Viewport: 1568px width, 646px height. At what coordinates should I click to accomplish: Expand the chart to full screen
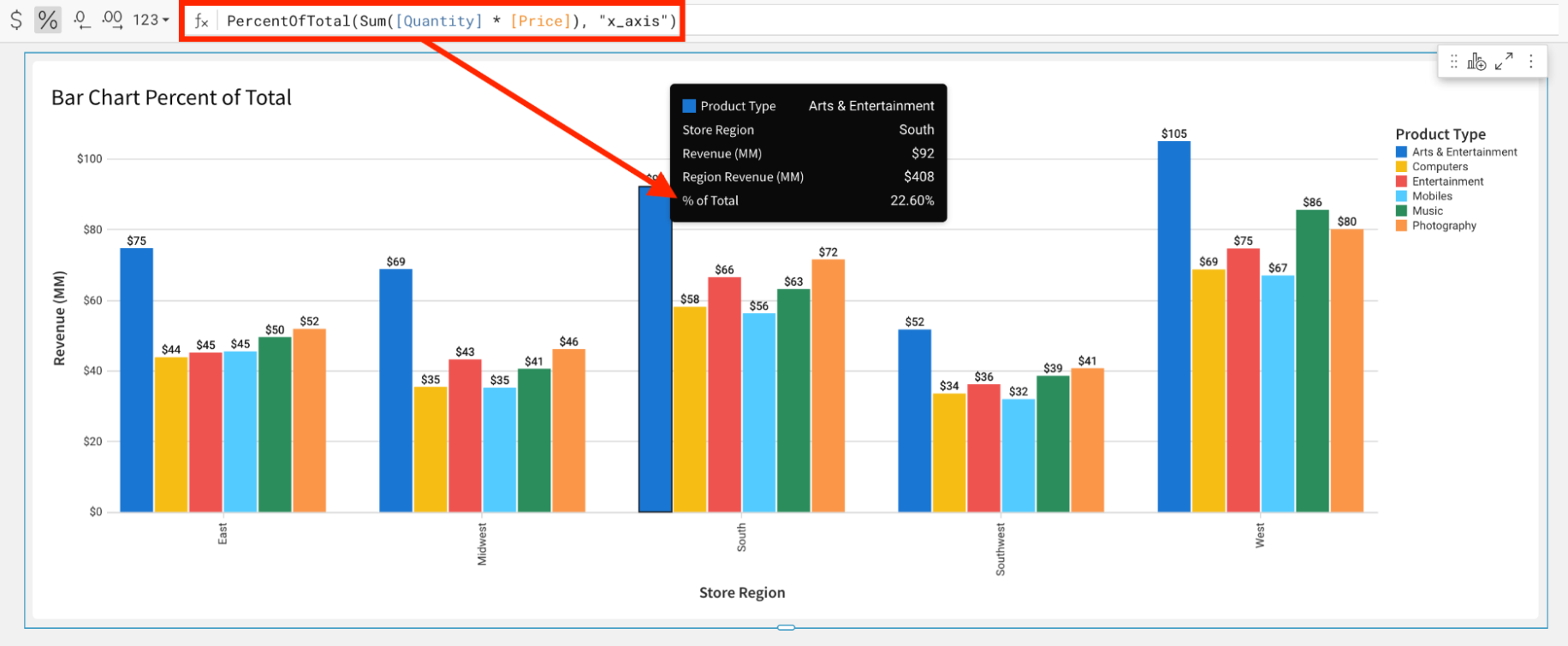(x=1504, y=62)
